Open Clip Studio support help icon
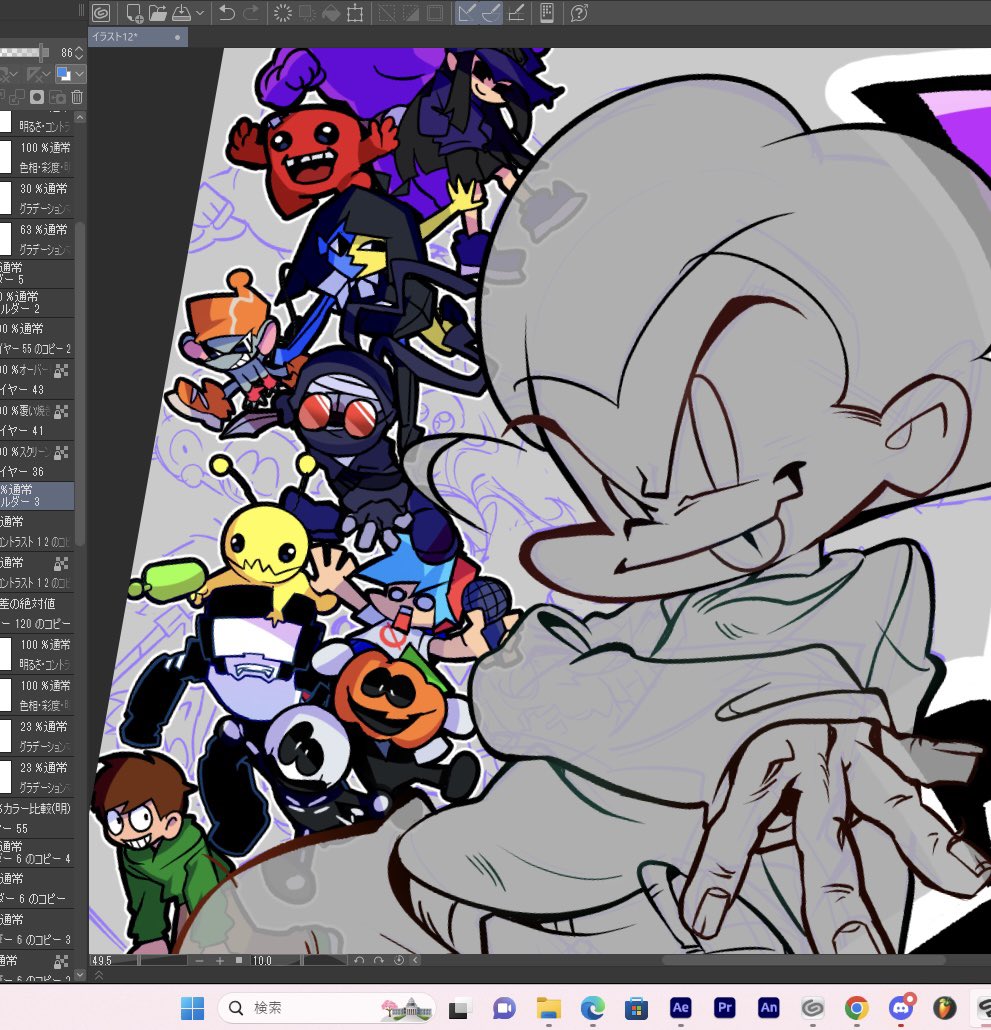The image size is (991, 1030). [579, 12]
